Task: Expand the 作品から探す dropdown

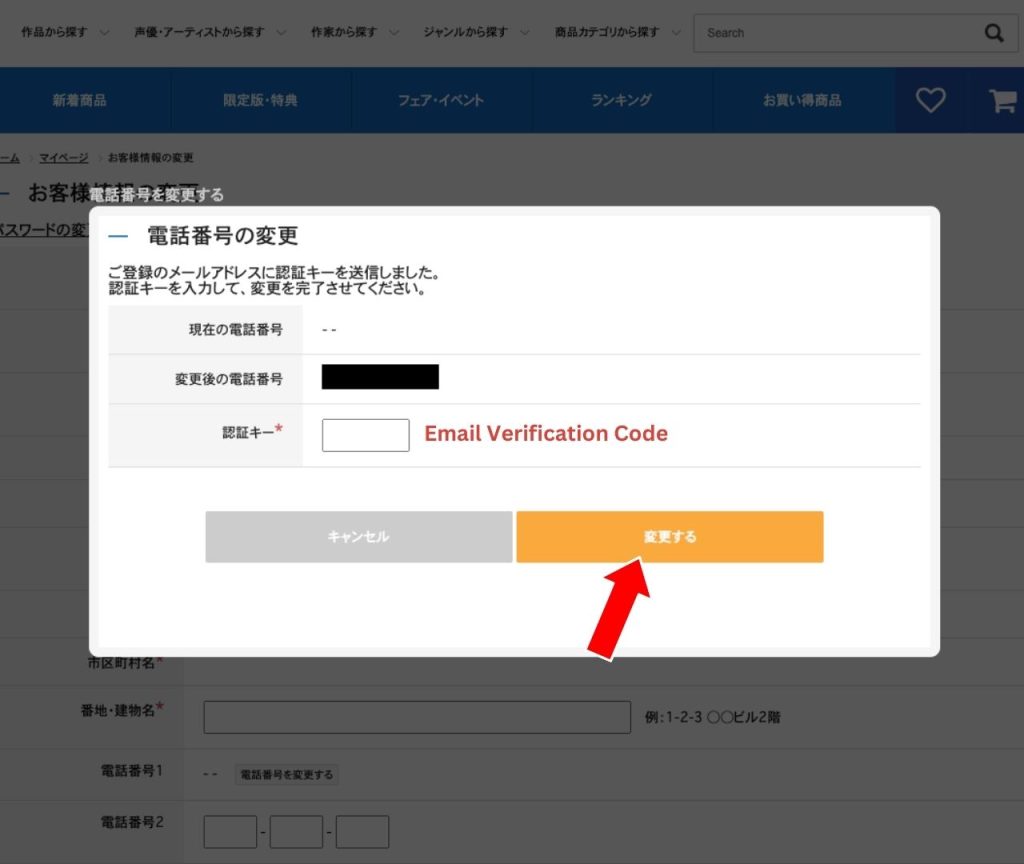Action: 65,32
